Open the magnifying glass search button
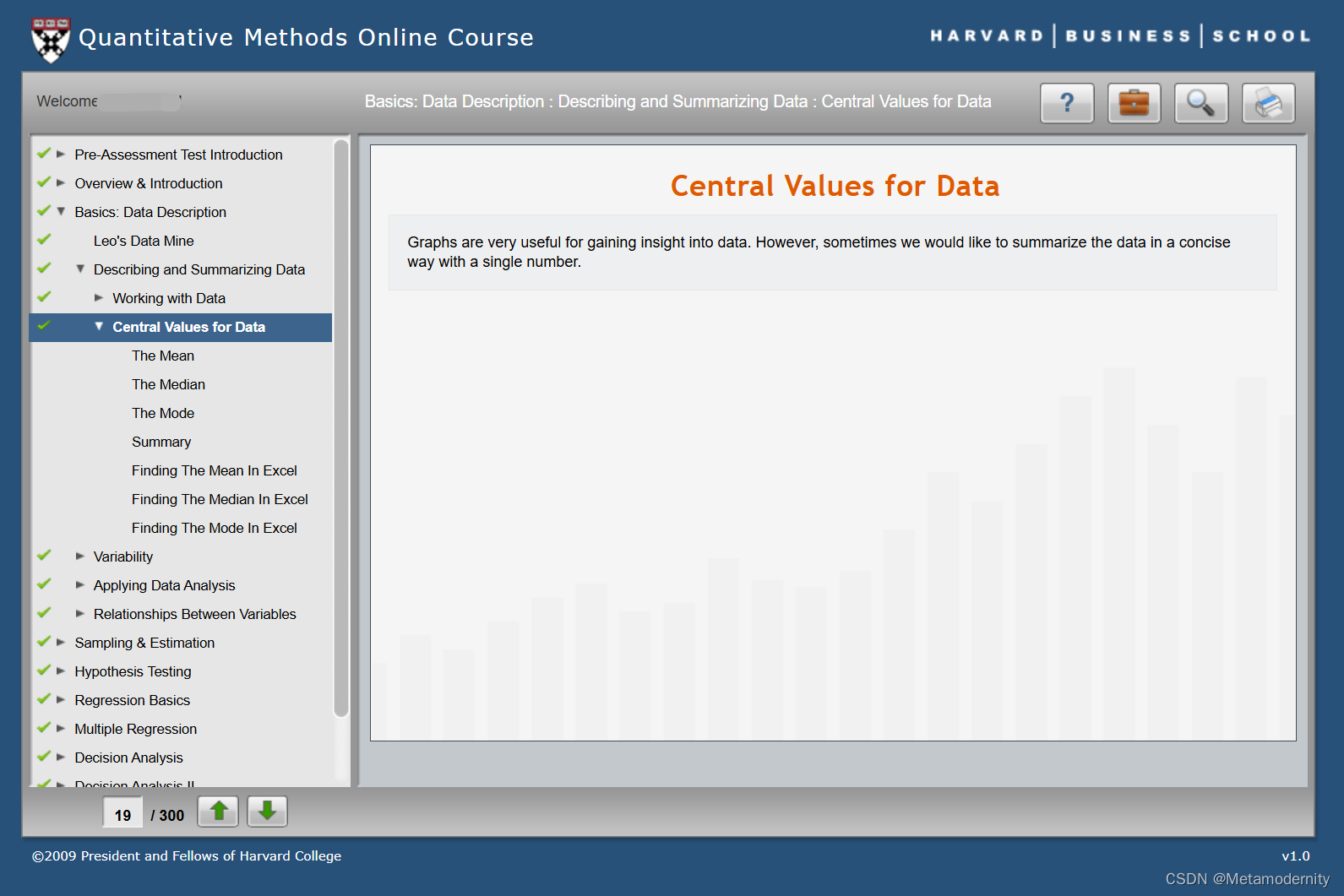1344x896 pixels. point(1201,103)
